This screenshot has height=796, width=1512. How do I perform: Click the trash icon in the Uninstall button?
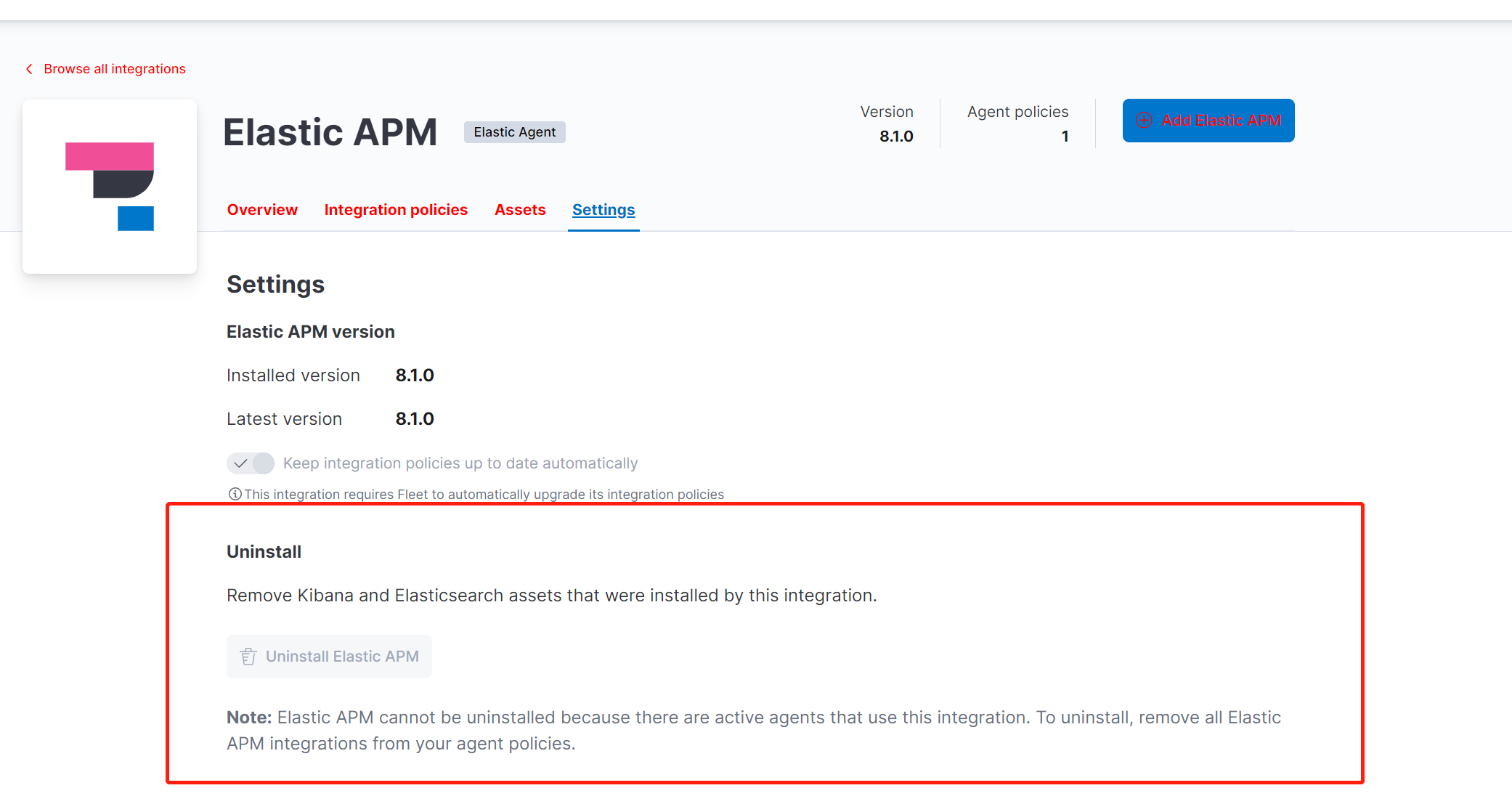(x=248, y=657)
